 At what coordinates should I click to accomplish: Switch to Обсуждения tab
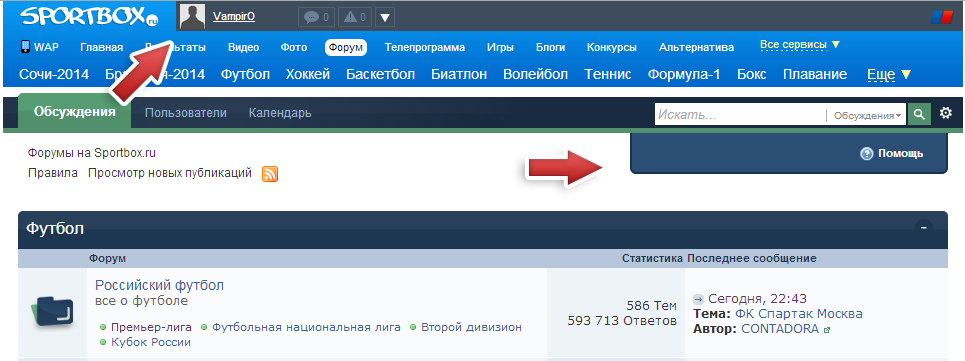tap(74, 112)
